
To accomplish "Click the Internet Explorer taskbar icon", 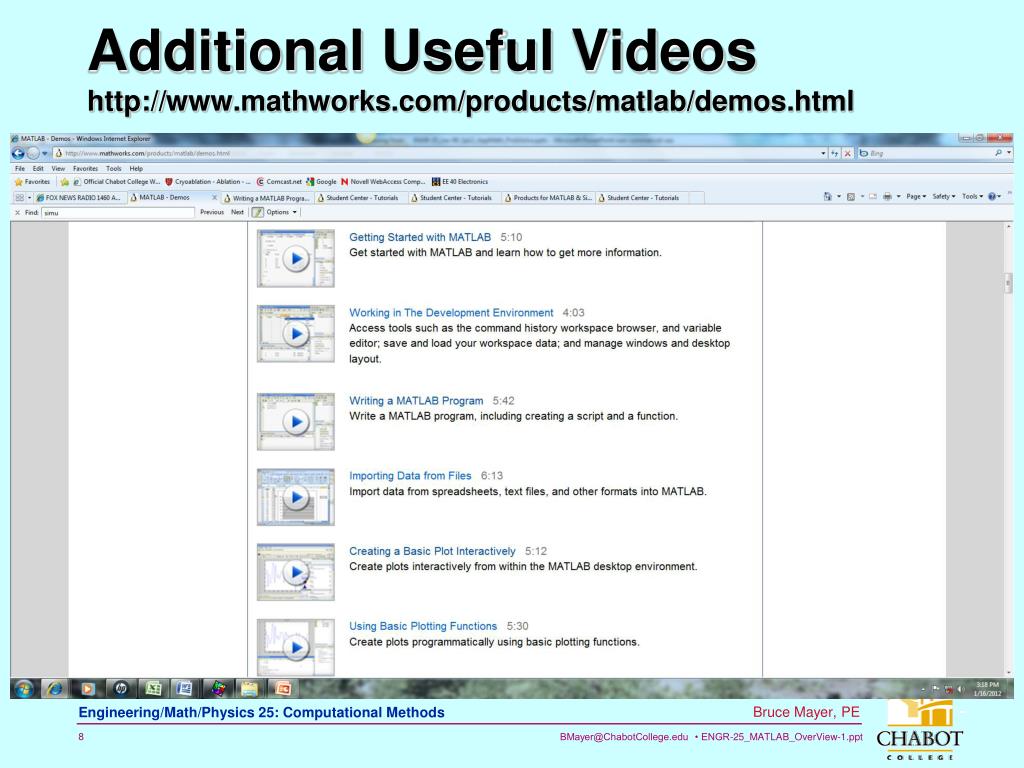I will (x=56, y=689).
